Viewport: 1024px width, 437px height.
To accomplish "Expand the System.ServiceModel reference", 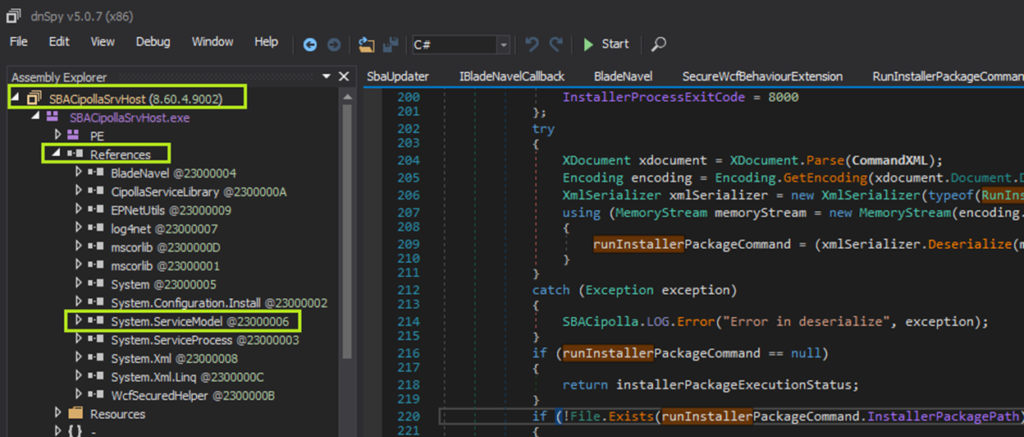I will 78,321.
